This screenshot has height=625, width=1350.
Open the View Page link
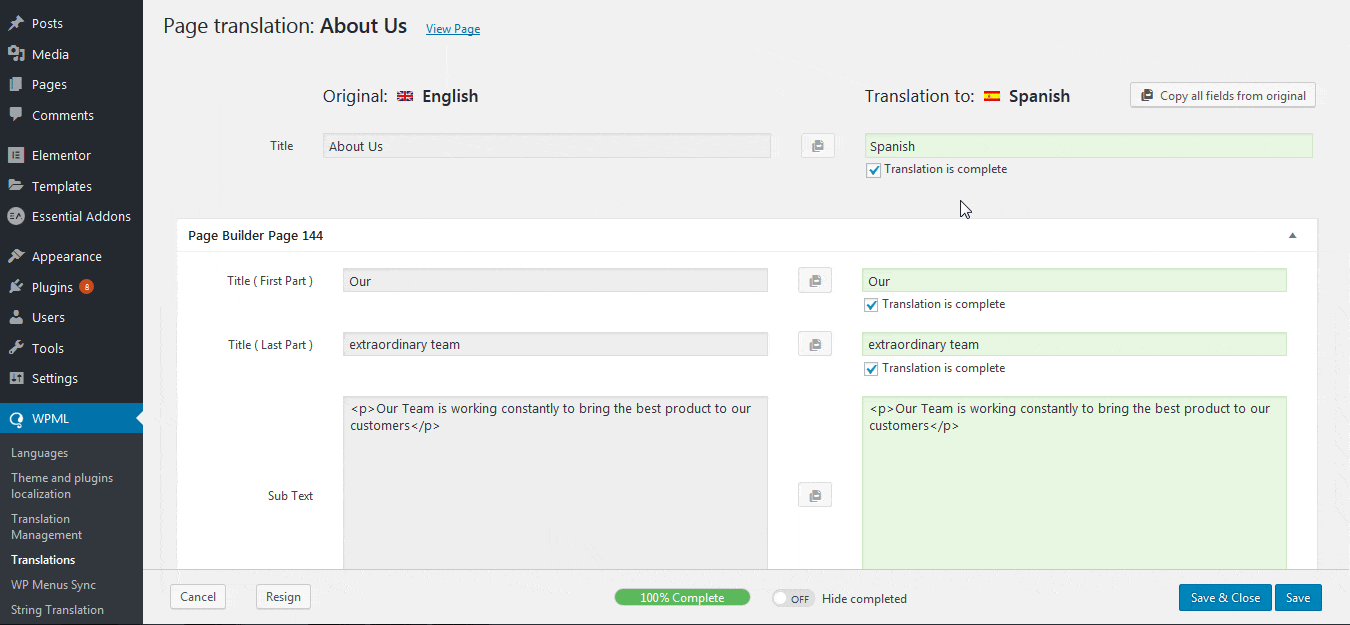tap(453, 29)
